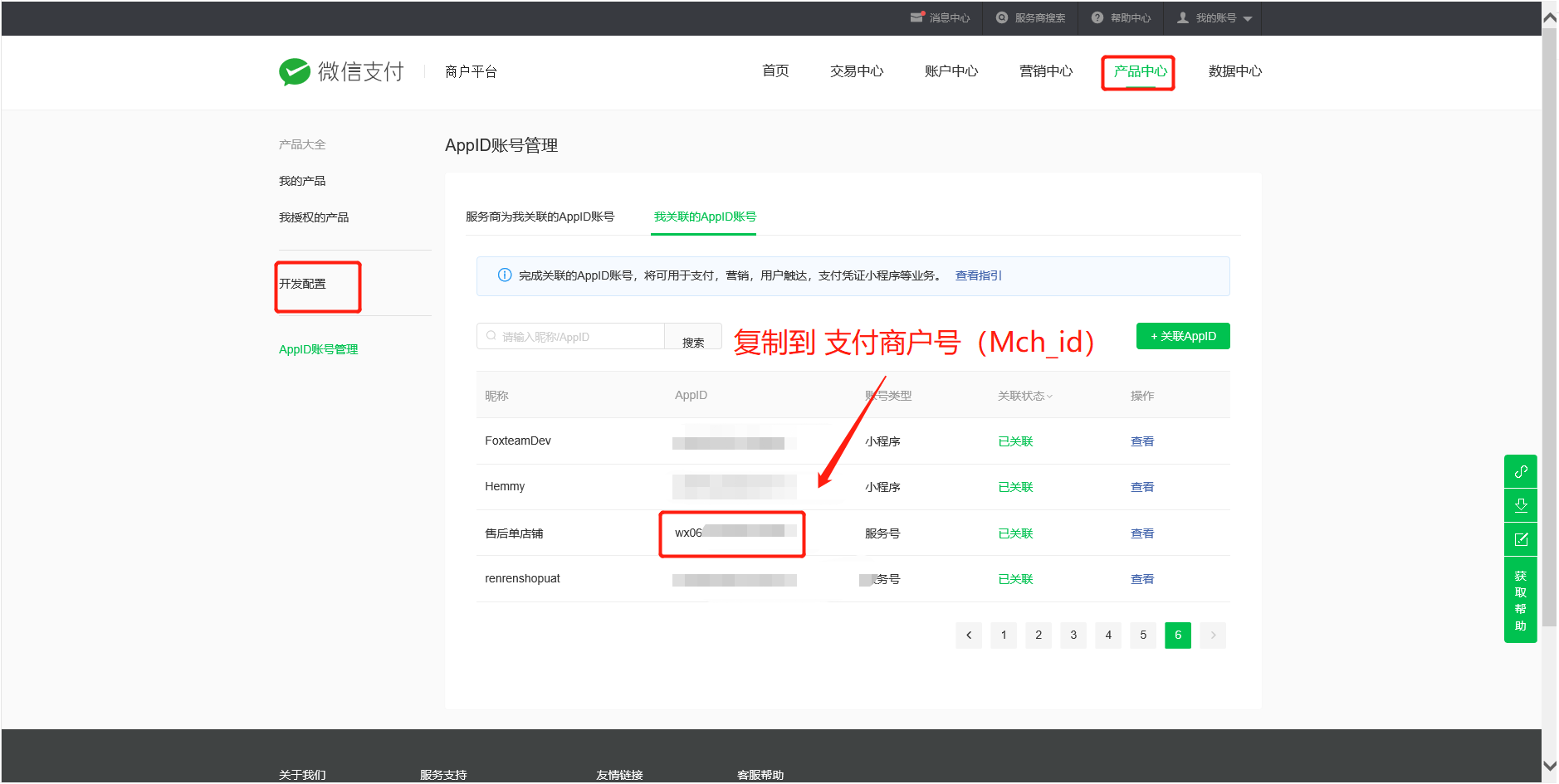Click 查看 for FoxteamDev row
Viewport: 1559px width, 784px height.
(1142, 441)
